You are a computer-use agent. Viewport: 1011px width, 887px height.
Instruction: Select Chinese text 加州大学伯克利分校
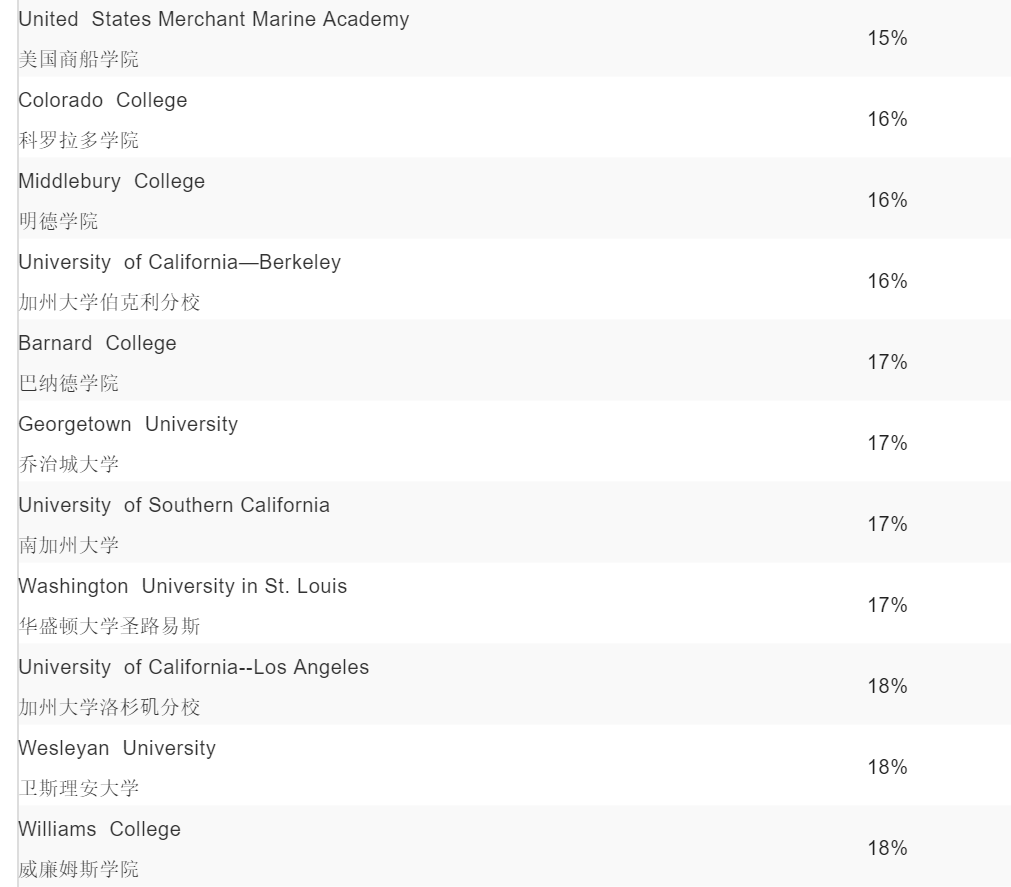click(109, 302)
